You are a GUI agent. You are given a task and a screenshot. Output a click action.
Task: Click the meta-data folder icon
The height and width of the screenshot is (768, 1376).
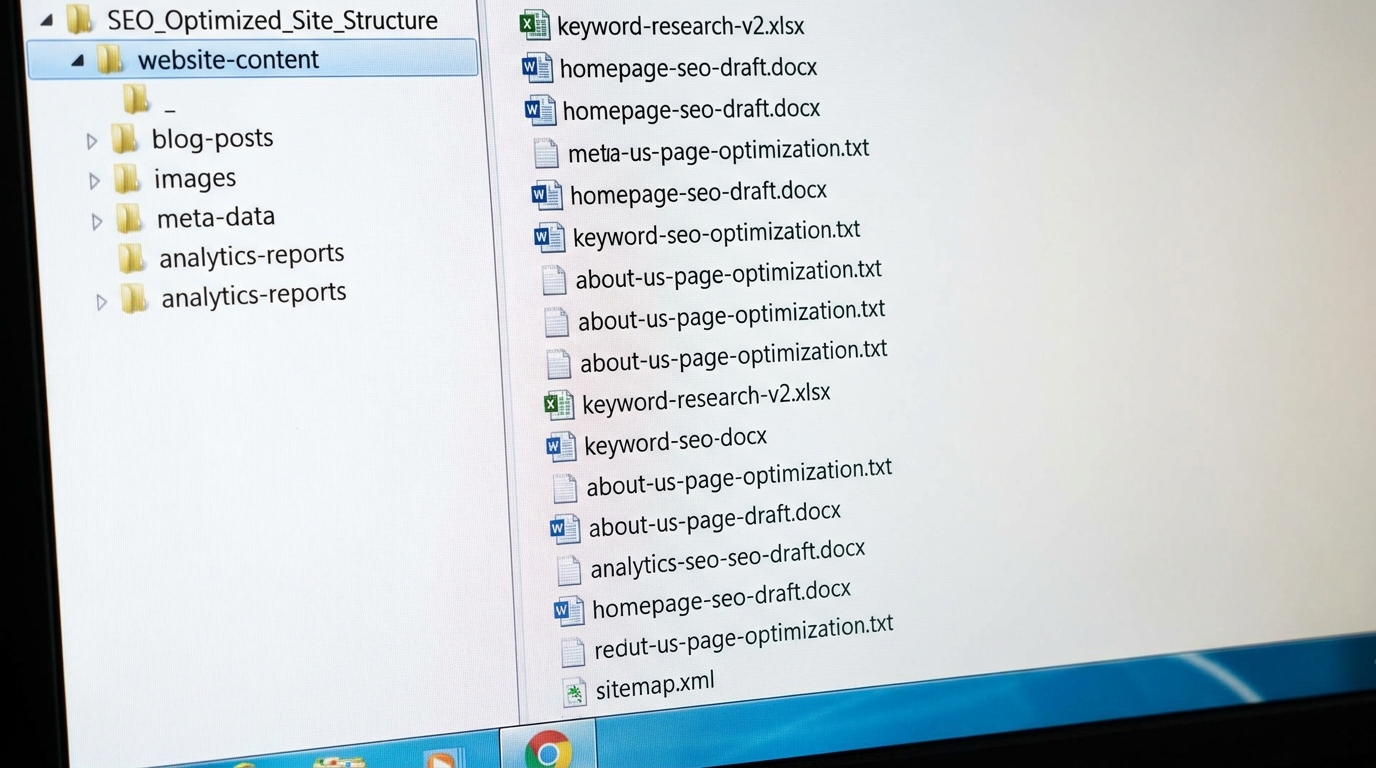(x=129, y=218)
